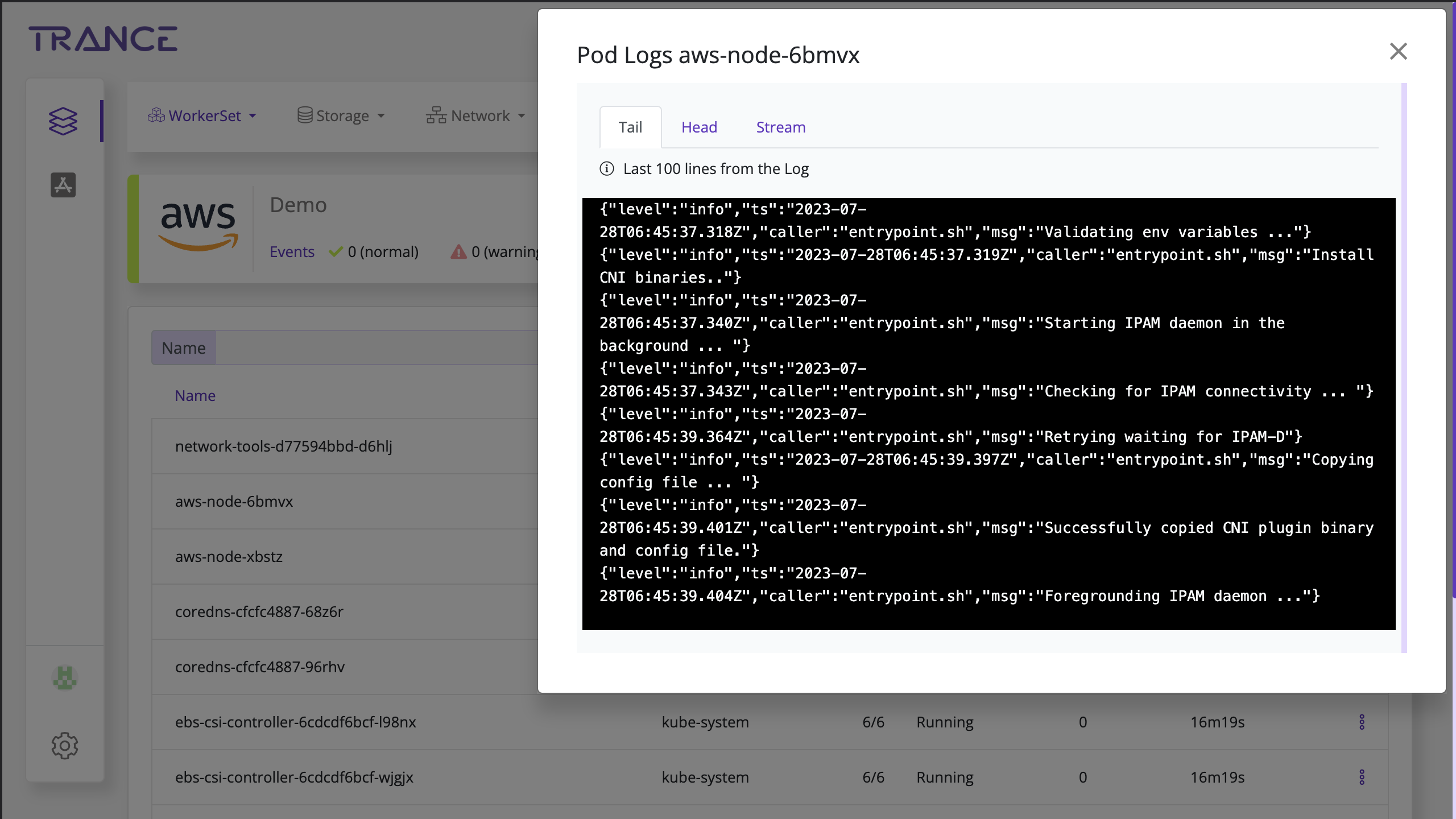Click the Name filter input field
This screenshot has width=1456, height=819.
[x=375, y=348]
